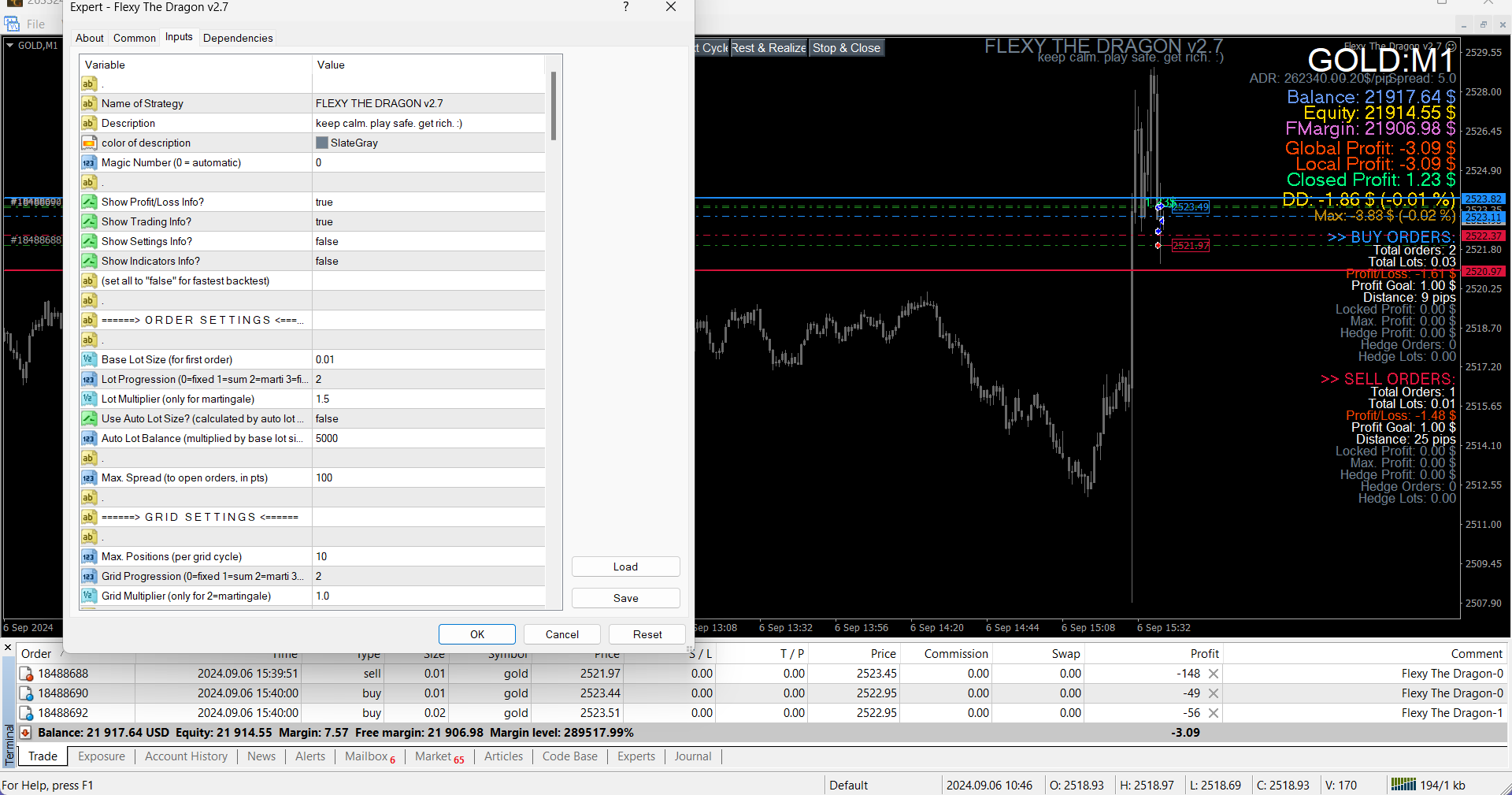This screenshot has width=1512, height=795.
Task: Pick the SlateGray description color swatch
Action: point(322,143)
